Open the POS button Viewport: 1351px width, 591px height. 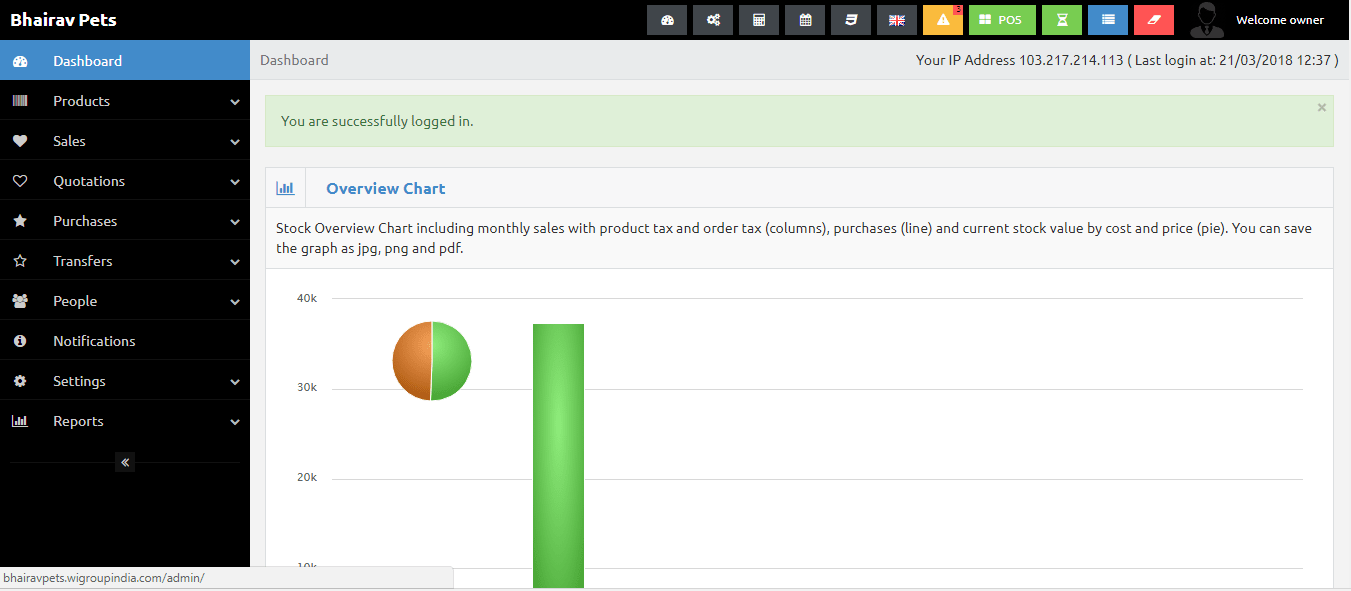click(1002, 20)
